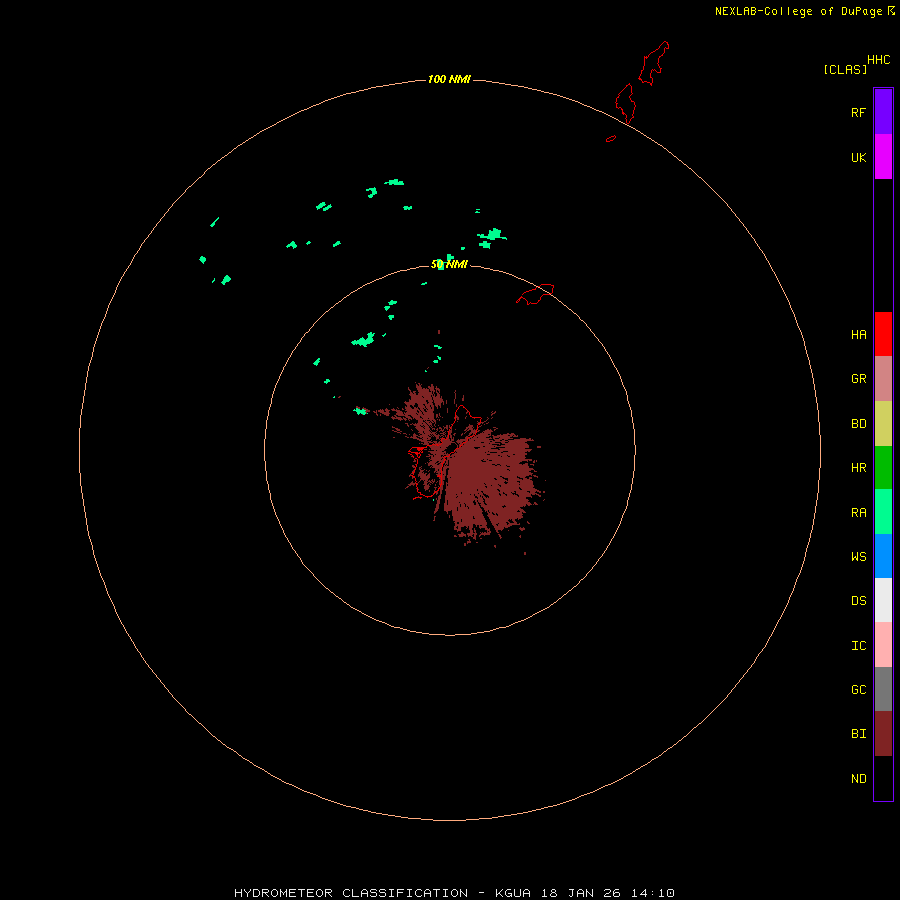Image resolution: width=900 pixels, height=900 pixels.
Task: Click the IC legend label
Action: [x=858, y=646]
